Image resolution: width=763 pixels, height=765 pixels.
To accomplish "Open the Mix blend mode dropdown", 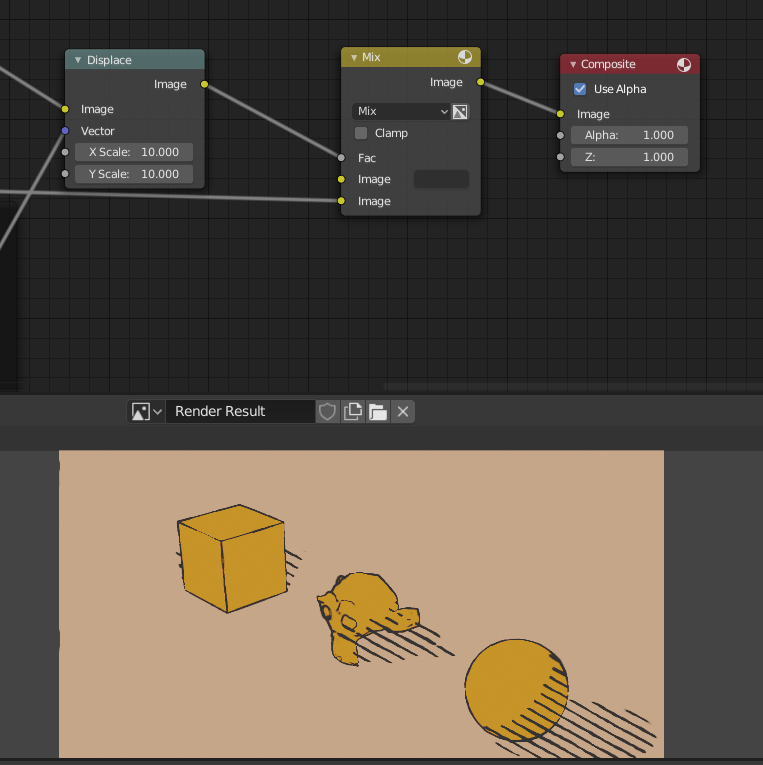I will (x=401, y=111).
